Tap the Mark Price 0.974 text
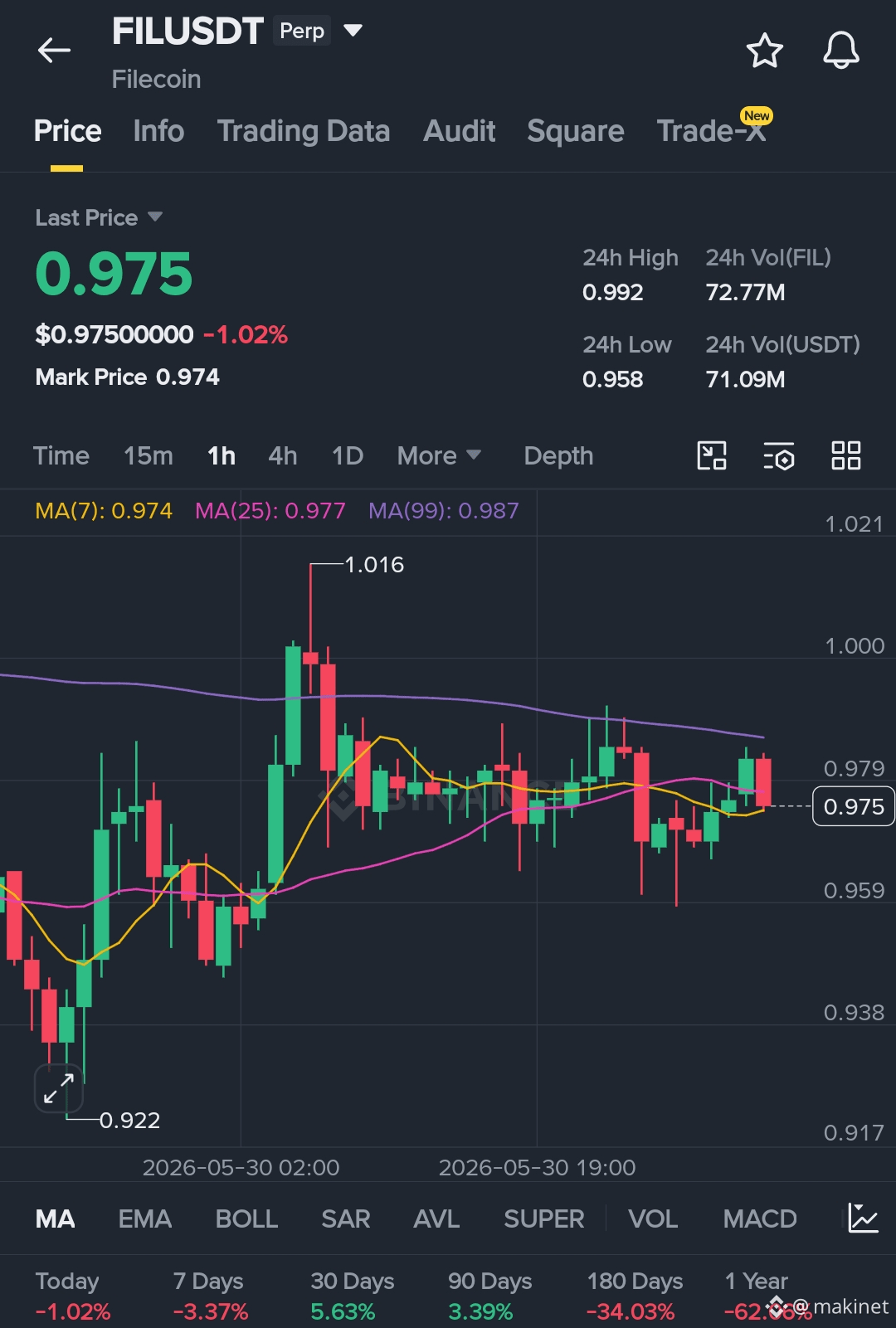 click(x=128, y=377)
